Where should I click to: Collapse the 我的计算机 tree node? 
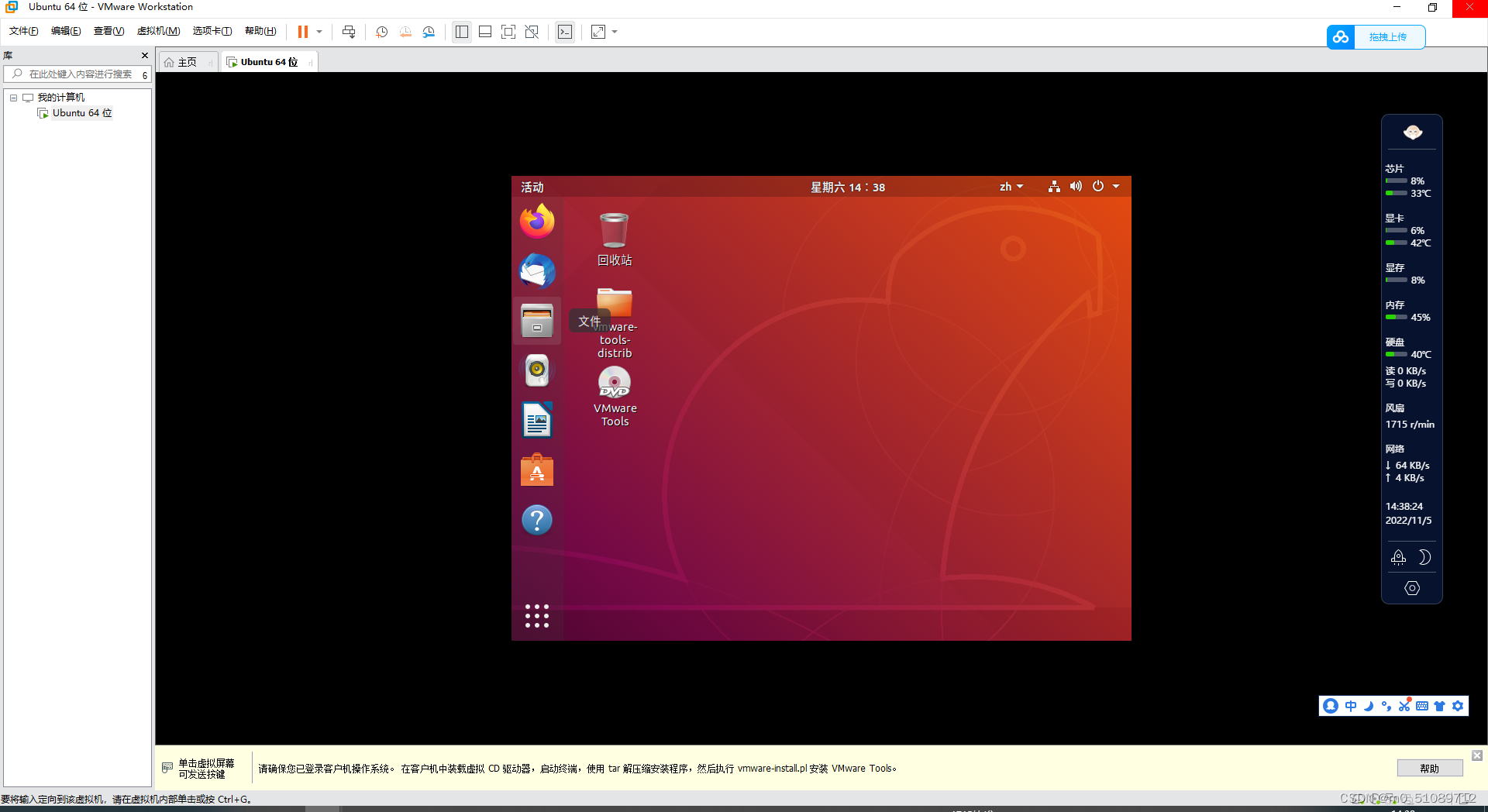tap(13, 98)
